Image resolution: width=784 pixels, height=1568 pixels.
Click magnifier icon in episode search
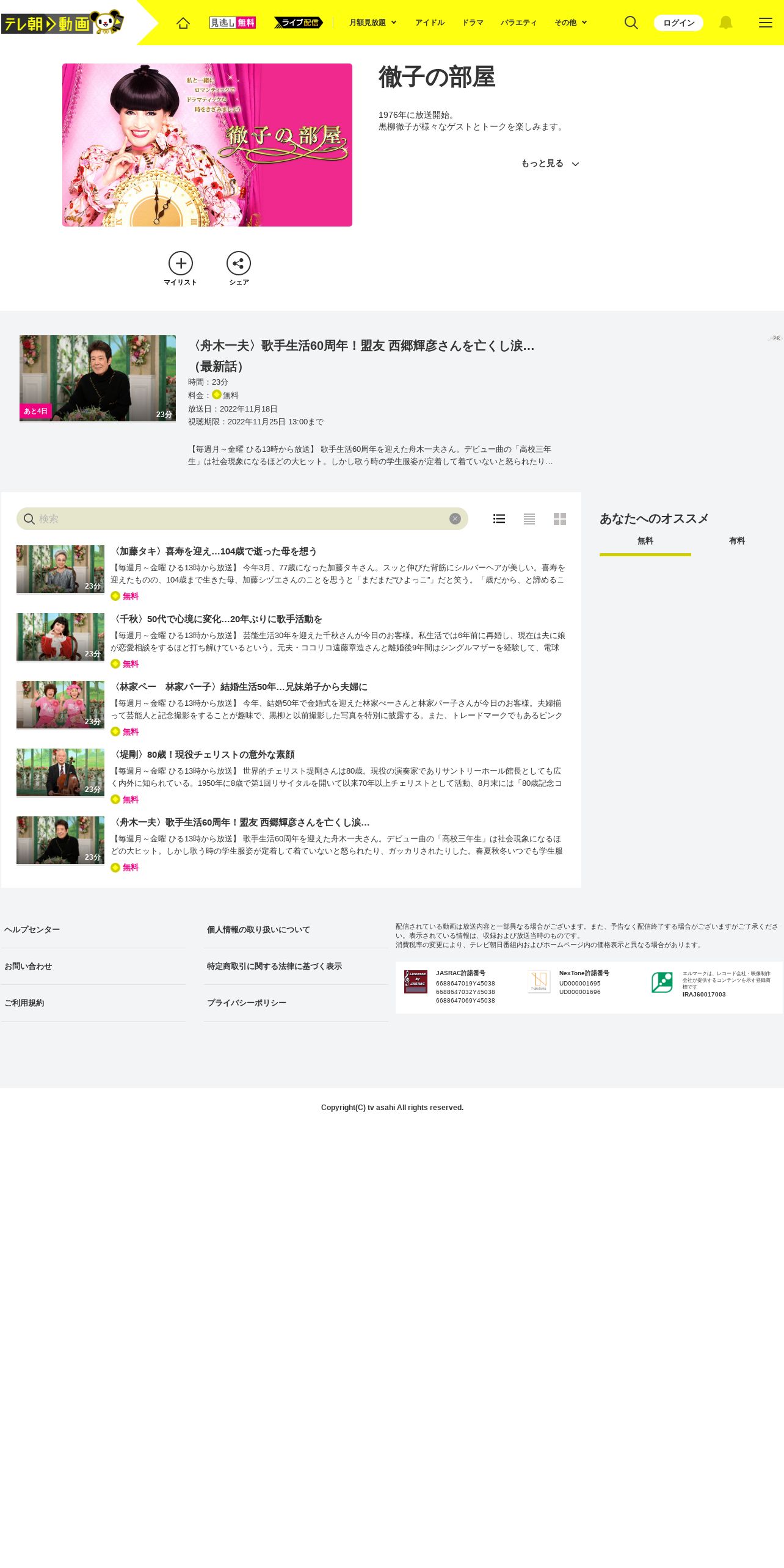[x=29, y=519]
